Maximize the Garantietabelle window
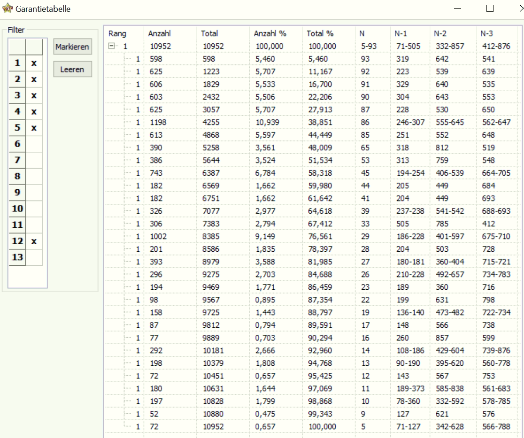This screenshot has height=438, width=524. tap(490, 8)
